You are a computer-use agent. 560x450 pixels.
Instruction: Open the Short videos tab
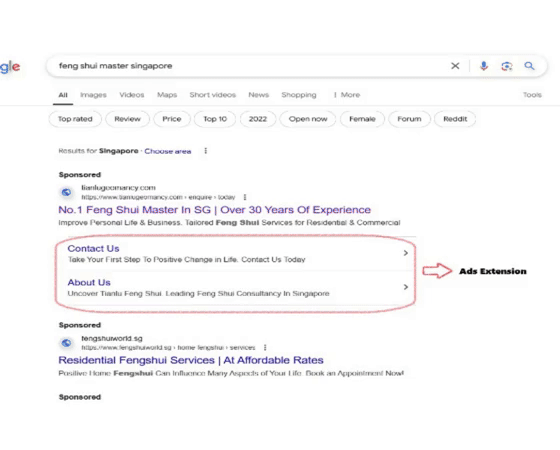(x=213, y=95)
